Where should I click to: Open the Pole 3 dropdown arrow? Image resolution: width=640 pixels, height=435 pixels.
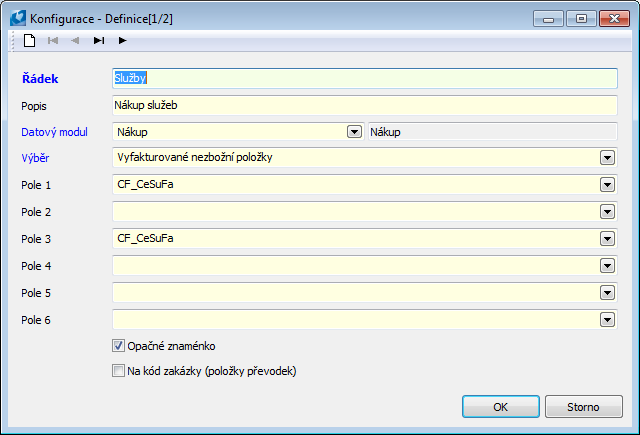(607, 238)
